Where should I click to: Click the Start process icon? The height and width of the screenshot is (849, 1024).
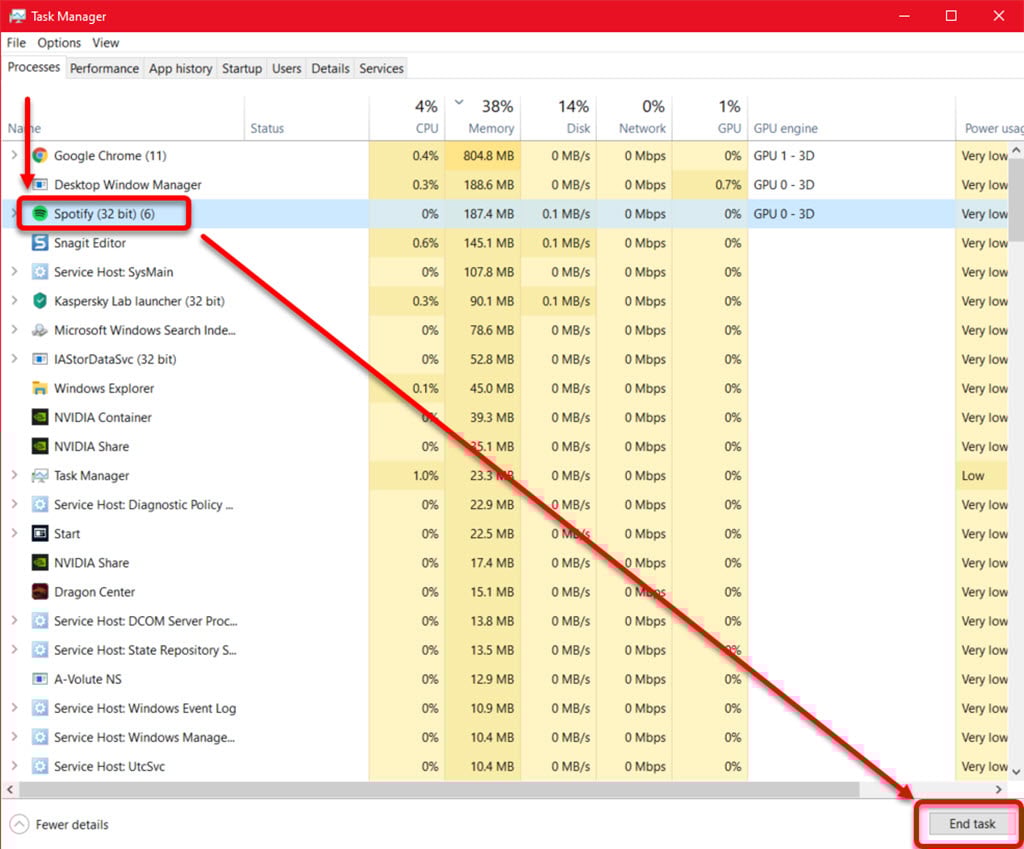40,534
